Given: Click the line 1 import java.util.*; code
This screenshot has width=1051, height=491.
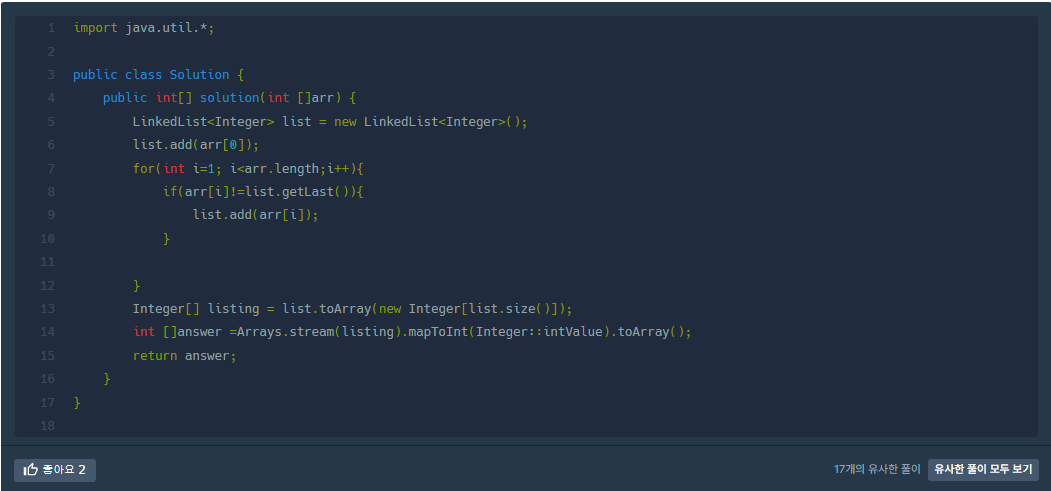Looking at the screenshot, I should [x=143, y=28].
